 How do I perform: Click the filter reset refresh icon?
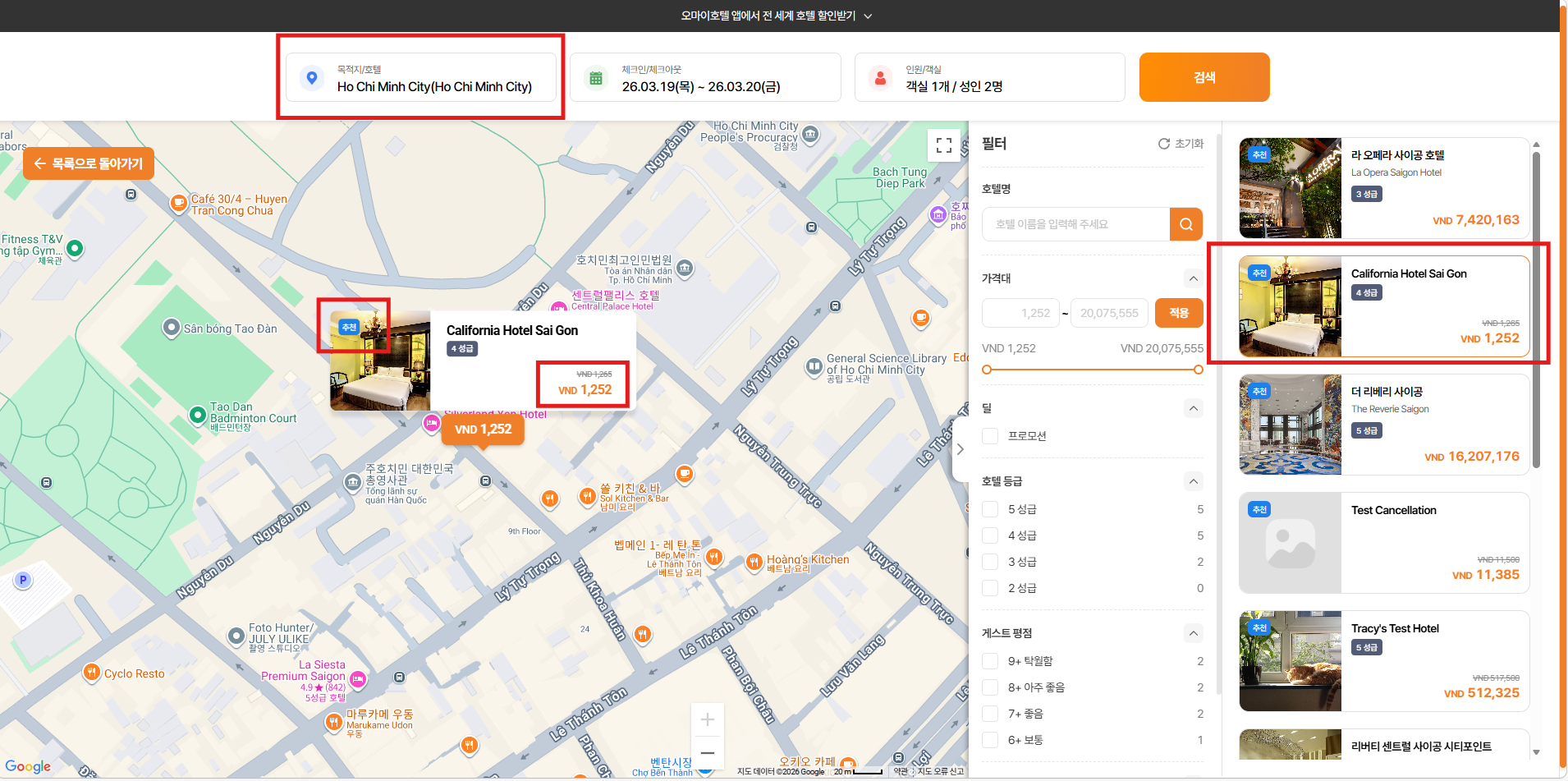(1164, 144)
